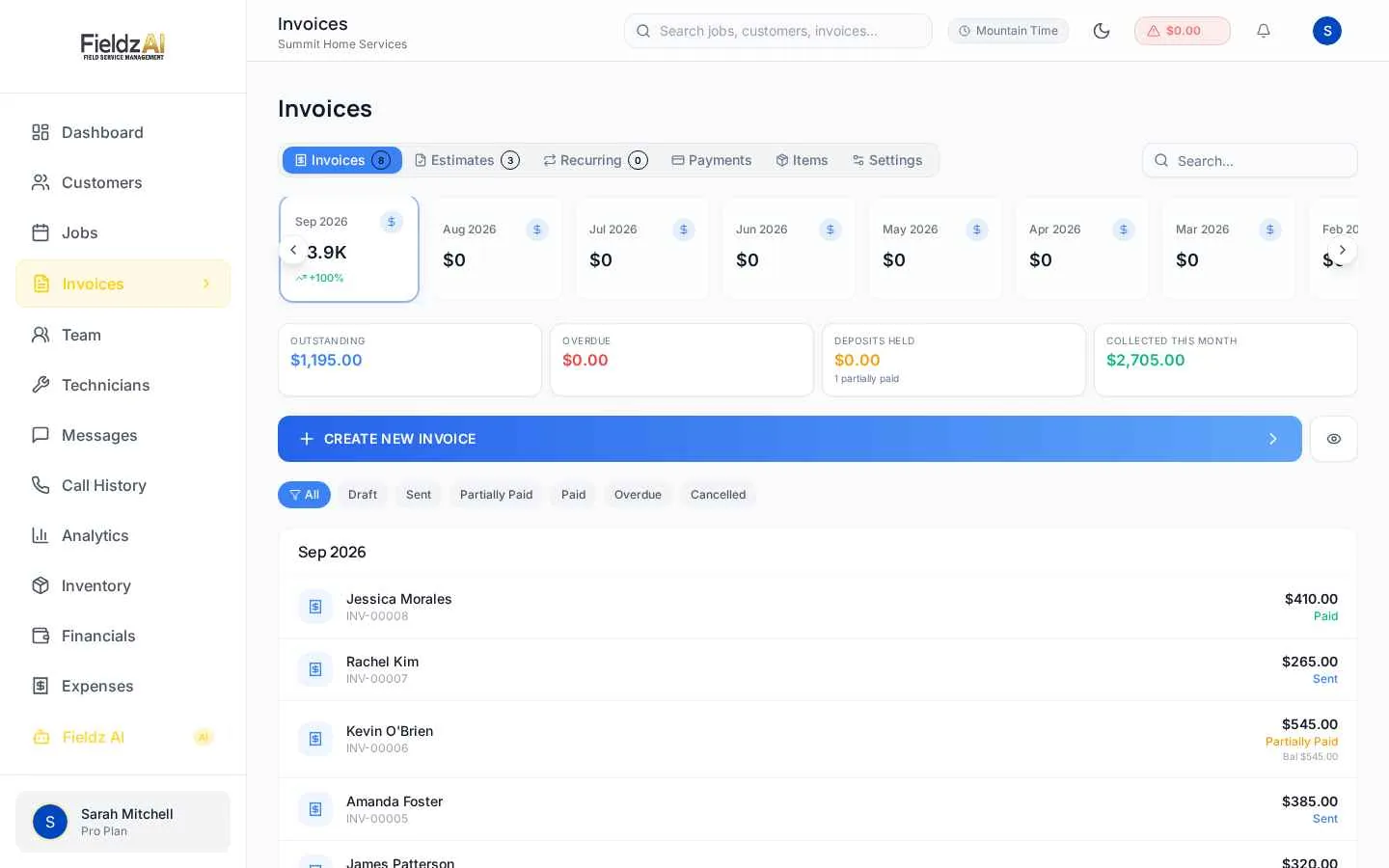The height and width of the screenshot is (868, 1389).
Task: Open the Recurring tab
Action: coord(595,160)
